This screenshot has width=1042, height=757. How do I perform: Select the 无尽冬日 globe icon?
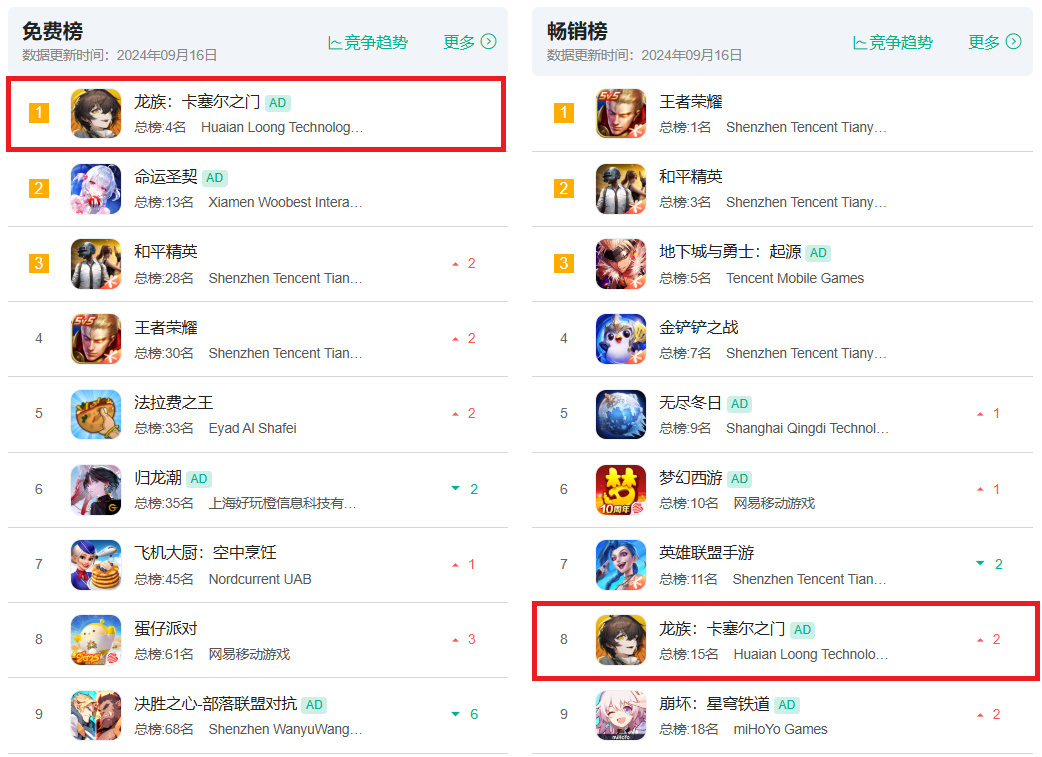coord(621,414)
